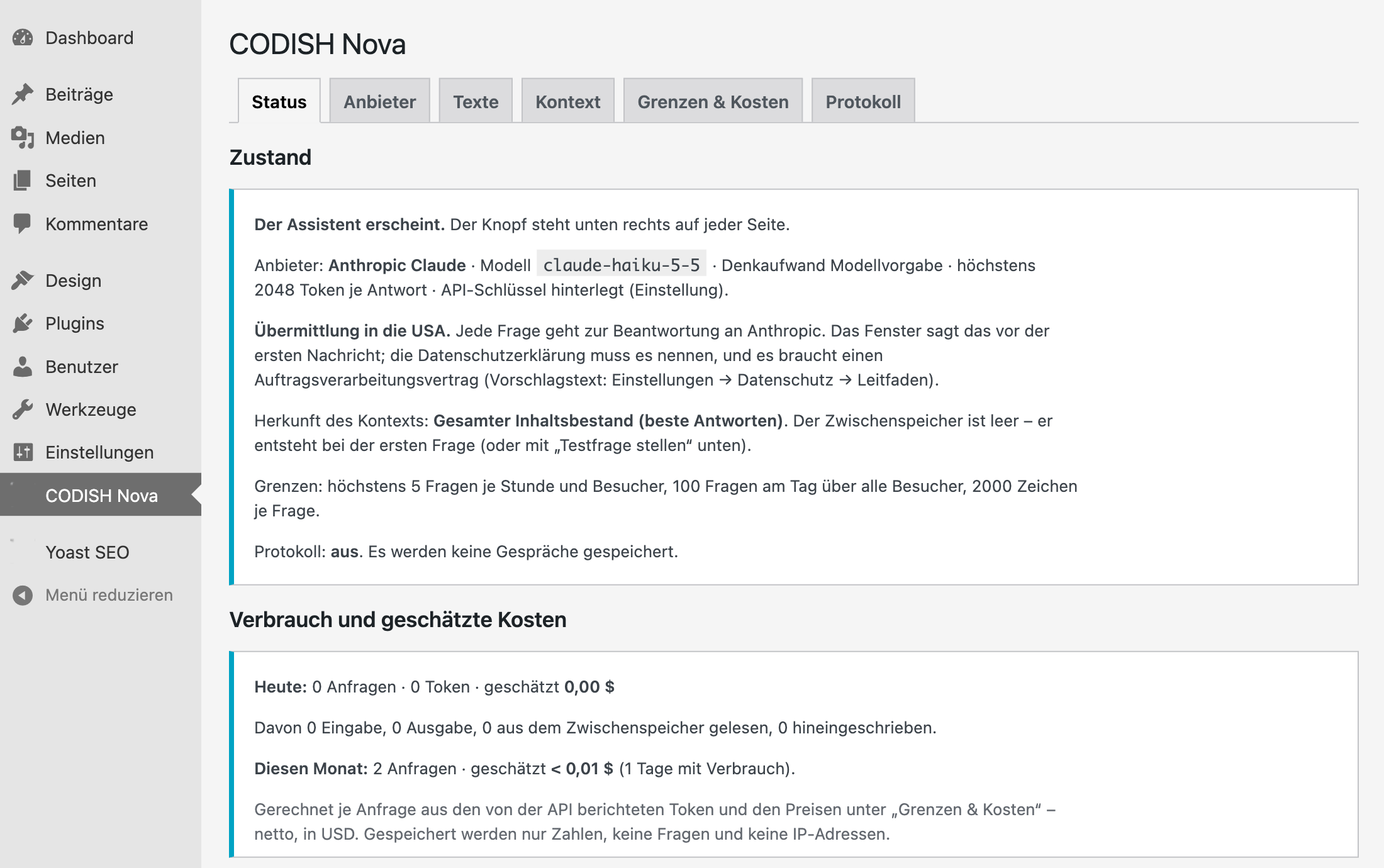
Task: Switch to the Protokoll tab
Action: 863,101
